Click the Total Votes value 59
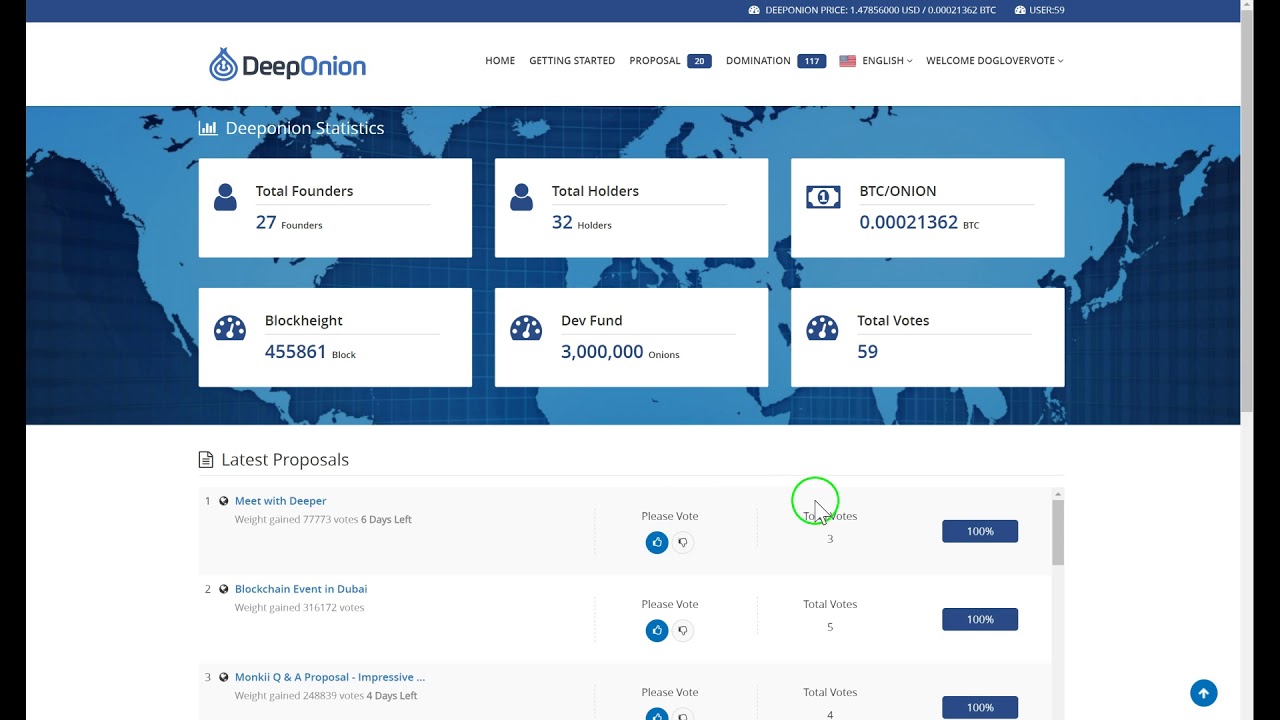Image resolution: width=1280 pixels, height=720 pixels. (868, 352)
